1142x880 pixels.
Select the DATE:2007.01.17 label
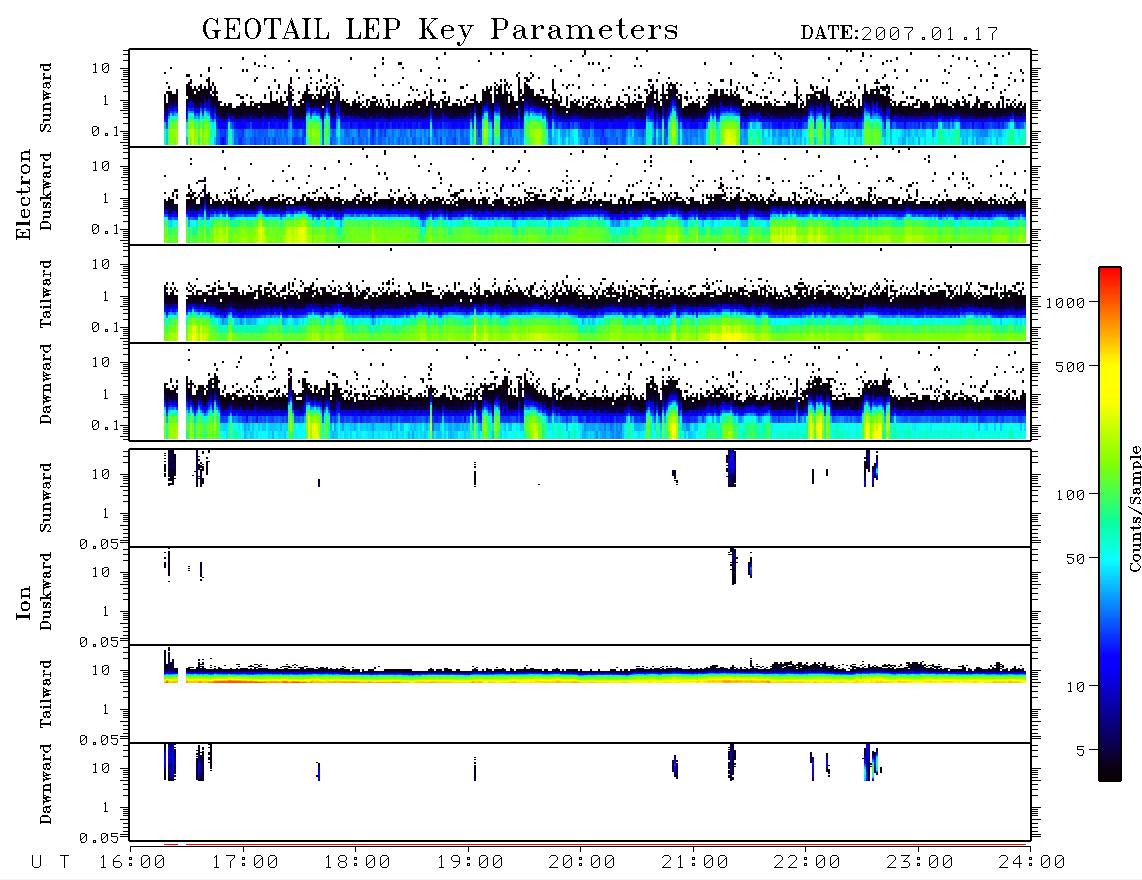point(899,34)
